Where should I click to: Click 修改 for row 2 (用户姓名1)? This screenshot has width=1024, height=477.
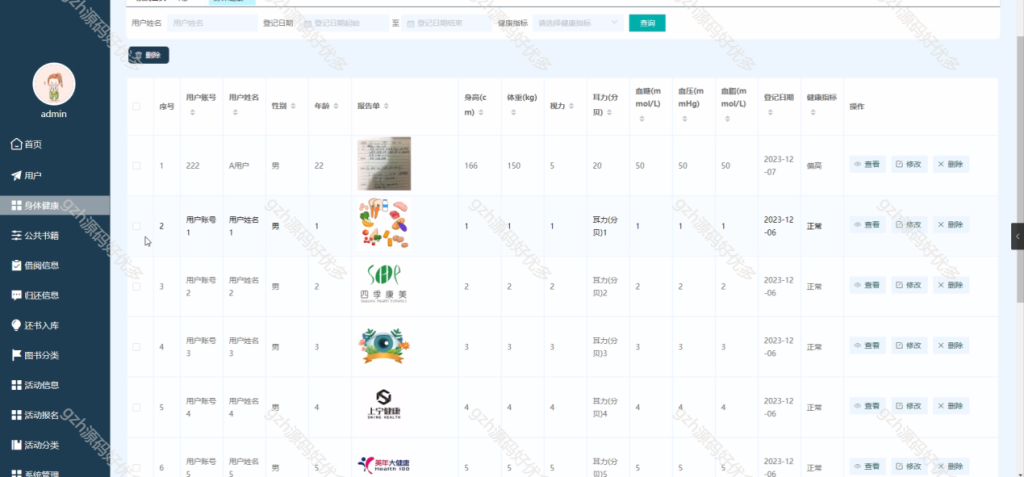pos(909,224)
